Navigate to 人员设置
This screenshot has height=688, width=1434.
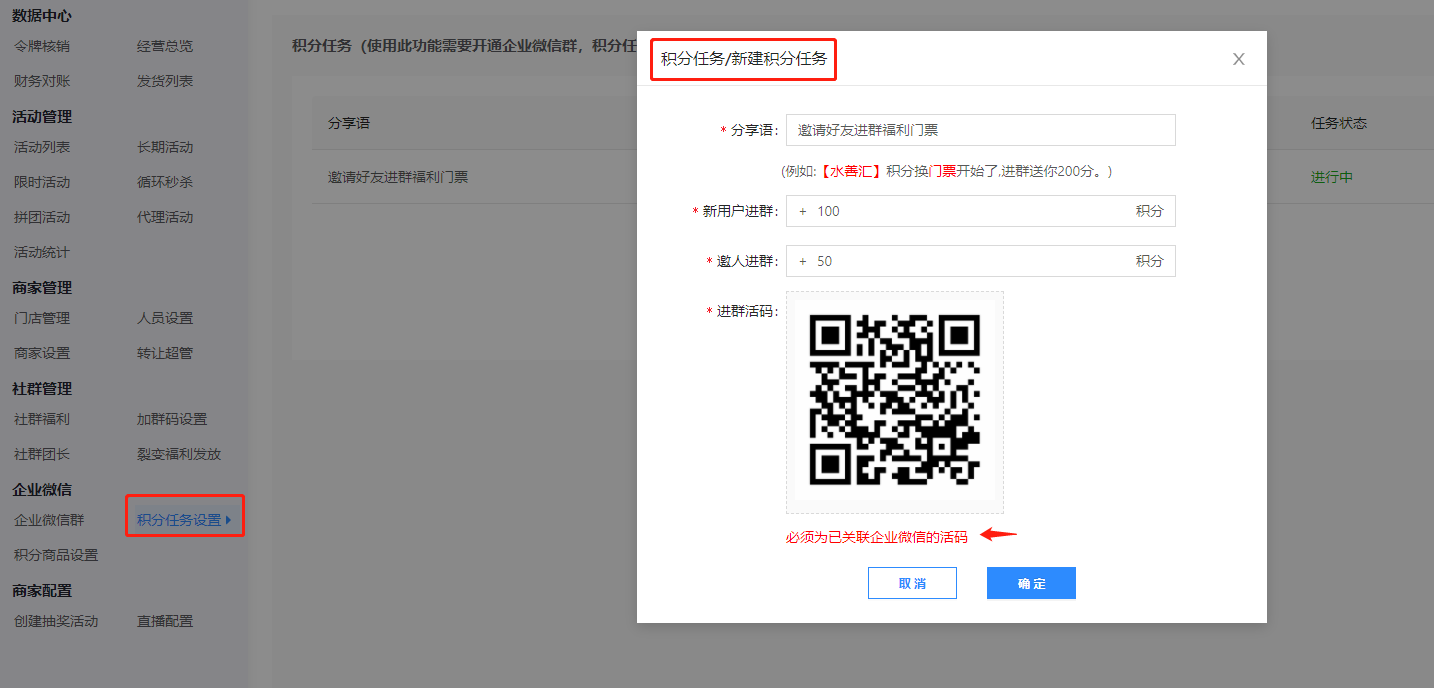coord(165,318)
